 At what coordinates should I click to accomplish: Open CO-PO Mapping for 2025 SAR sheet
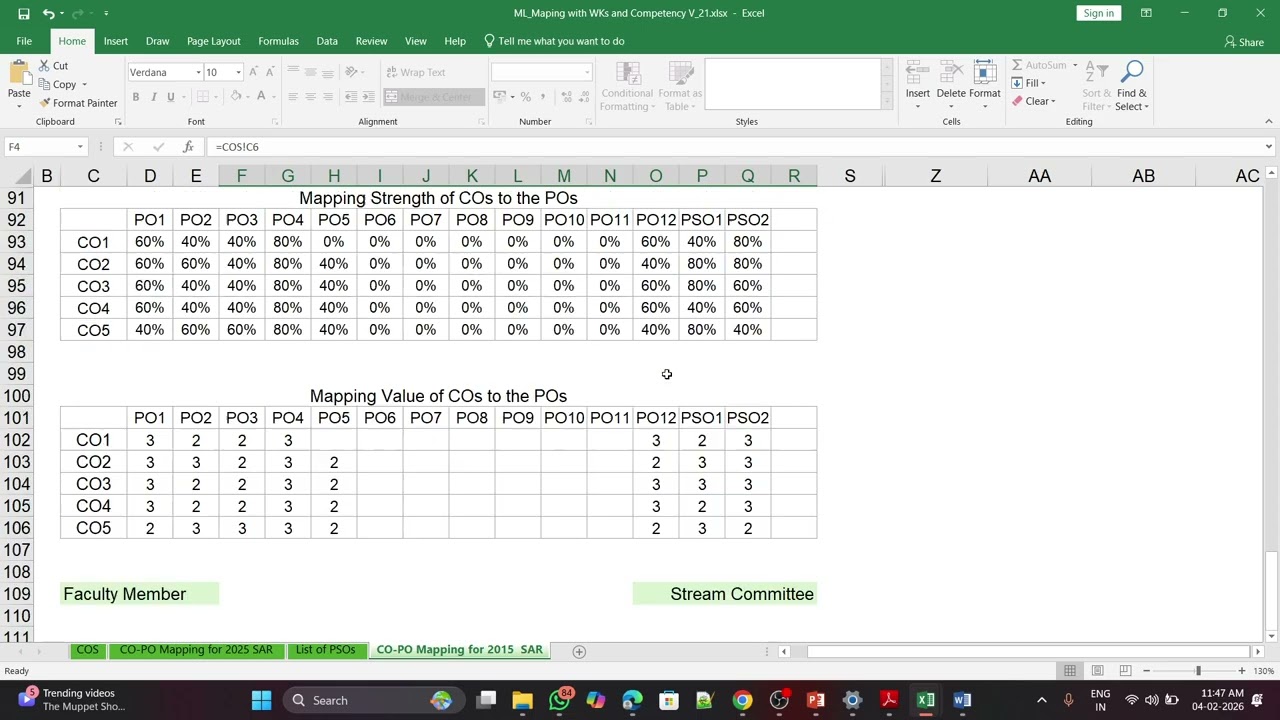[196, 650]
